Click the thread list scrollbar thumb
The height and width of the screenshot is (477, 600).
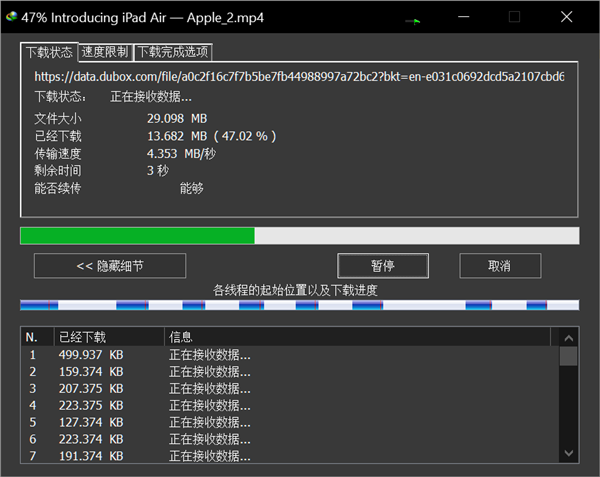coord(569,356)
